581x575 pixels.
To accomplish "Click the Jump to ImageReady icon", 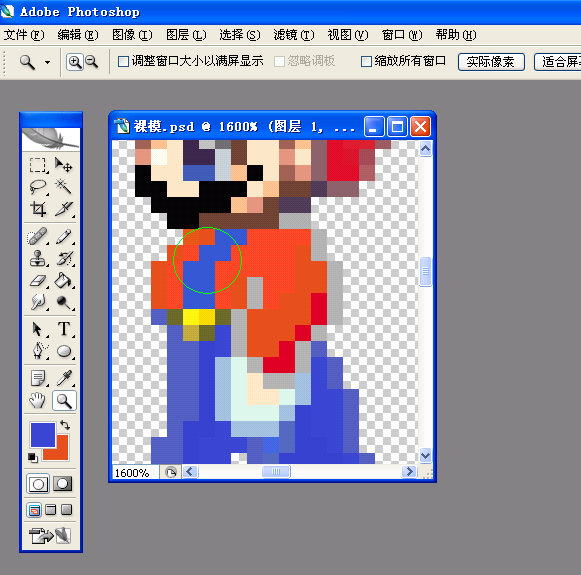I will coord(50,536).
